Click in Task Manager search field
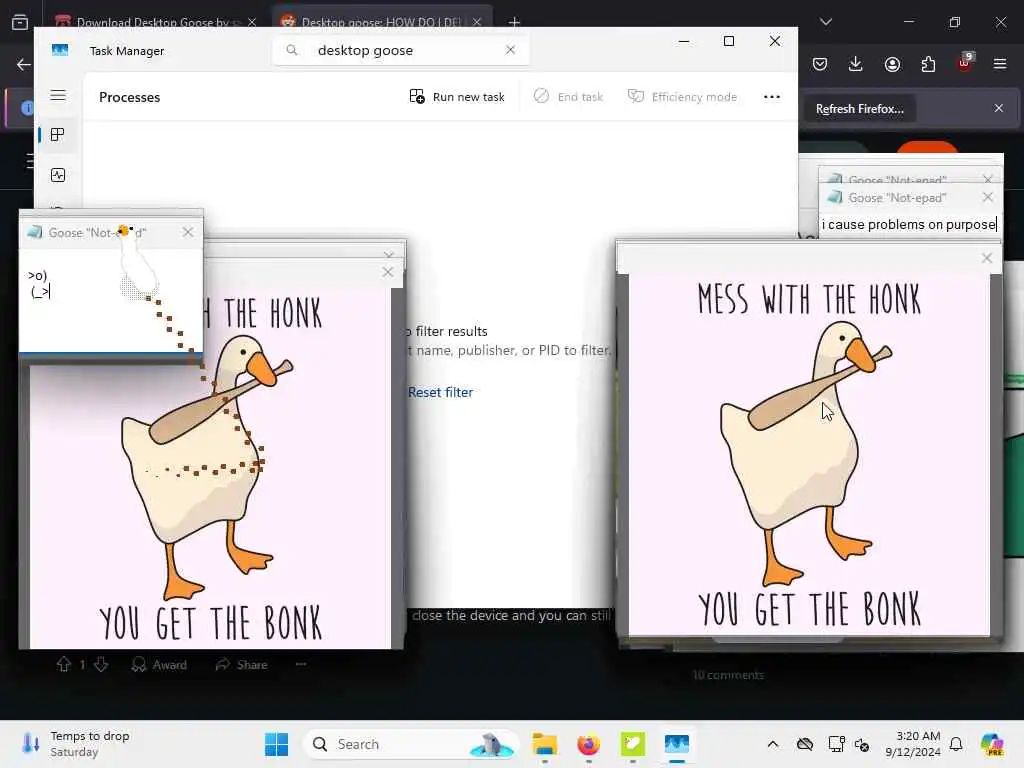This screenshot has width=1024, height=768. (x=400, y=50)
